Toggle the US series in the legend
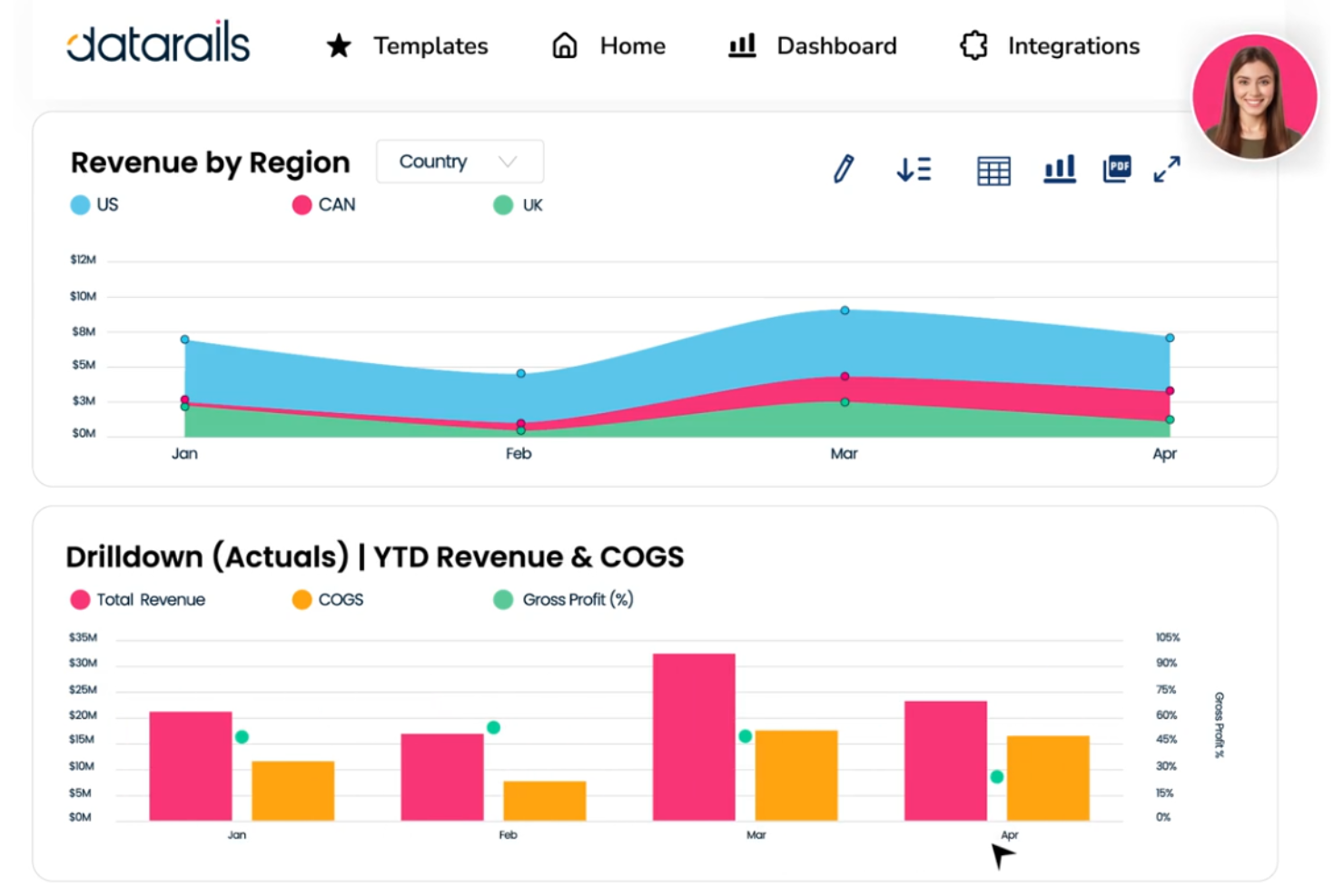This screenshot has height=896, width=1344. tap(80, 204)
